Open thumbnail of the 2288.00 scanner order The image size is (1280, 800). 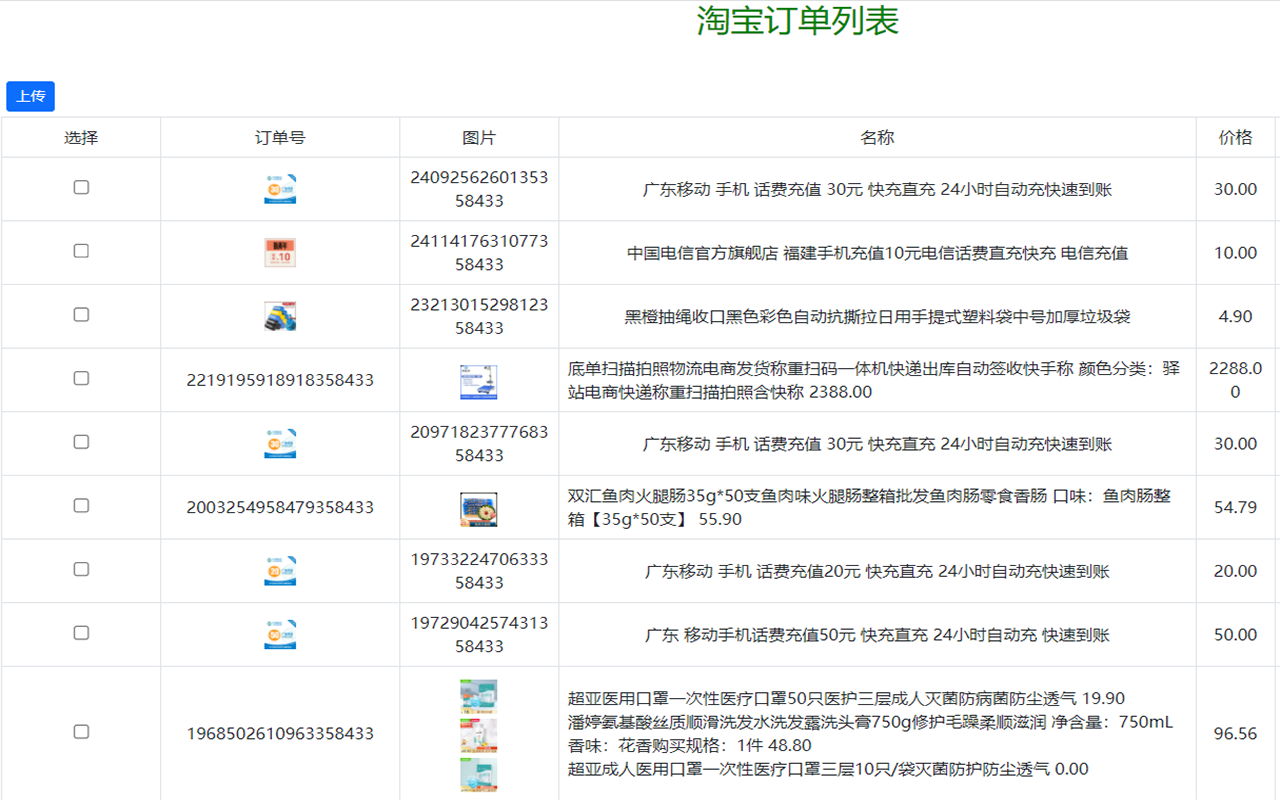pos(479,381)
